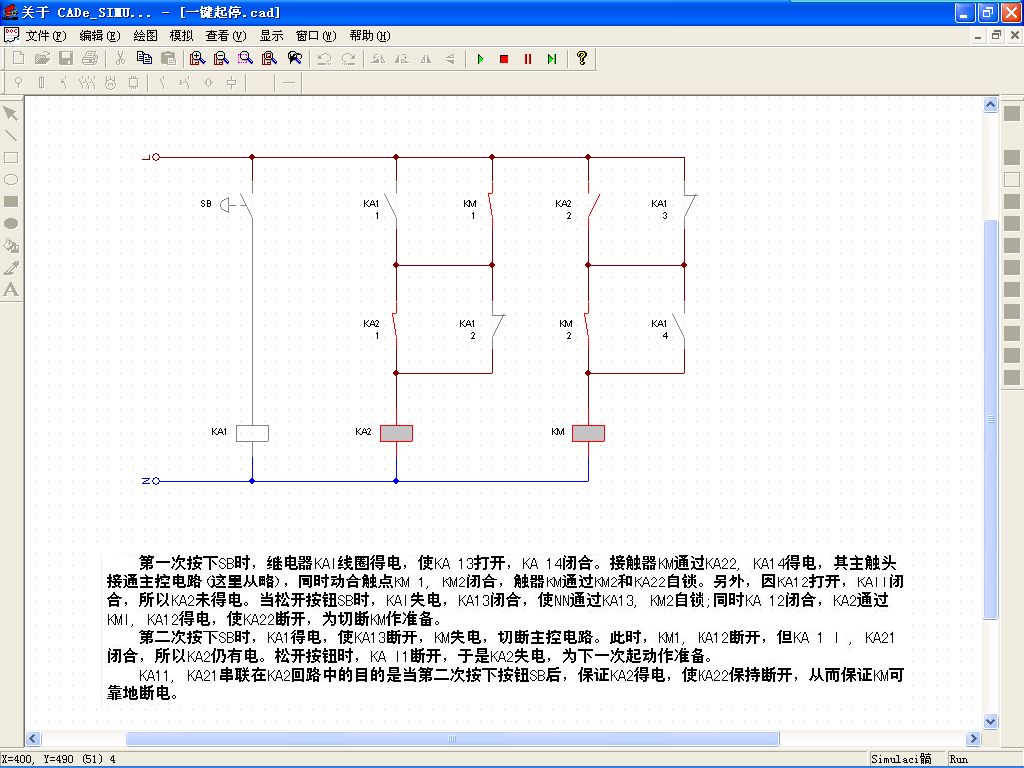Open the 模拟 (Simulate) menu

click(x=181, y=36)
